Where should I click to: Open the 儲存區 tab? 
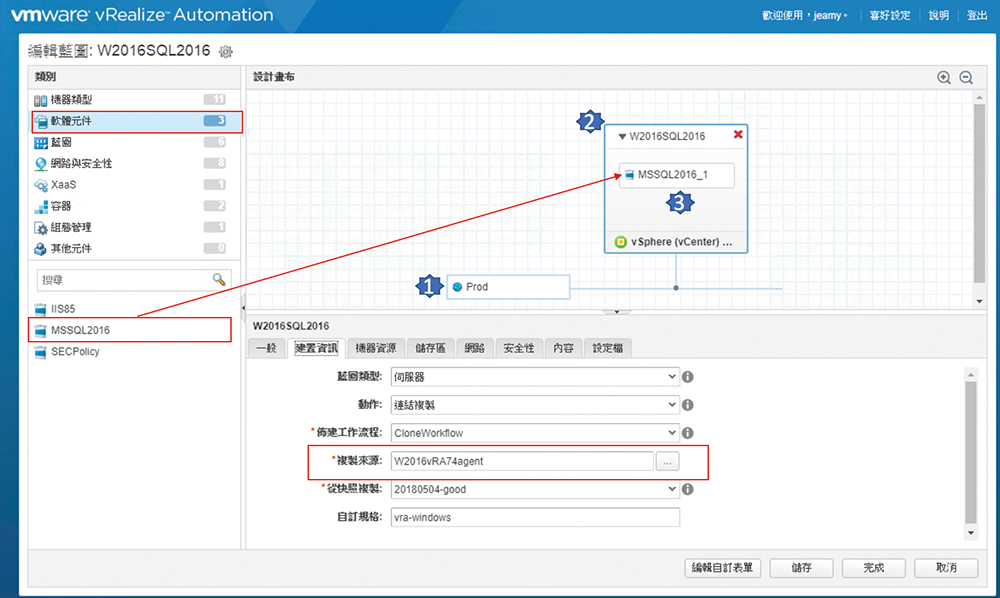[430, 348]
